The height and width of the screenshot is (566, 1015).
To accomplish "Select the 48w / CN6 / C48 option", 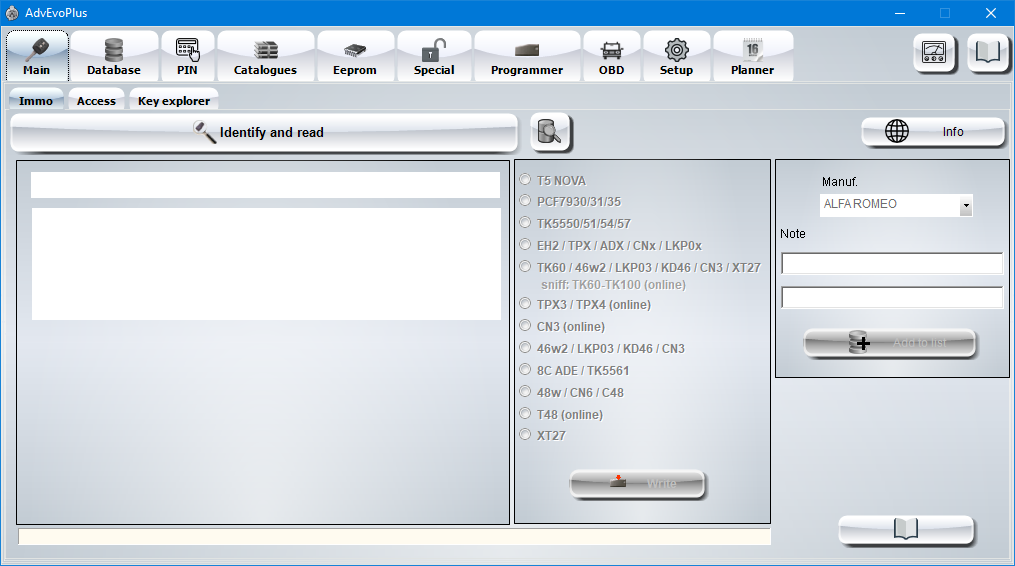I will coord(525,392).
